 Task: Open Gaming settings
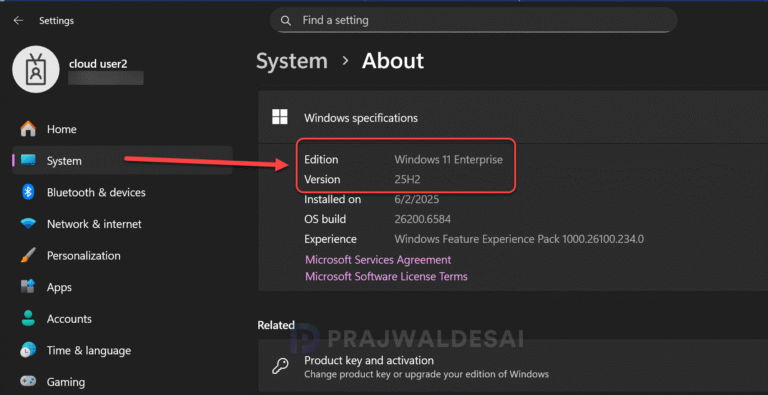pos(122,381)
